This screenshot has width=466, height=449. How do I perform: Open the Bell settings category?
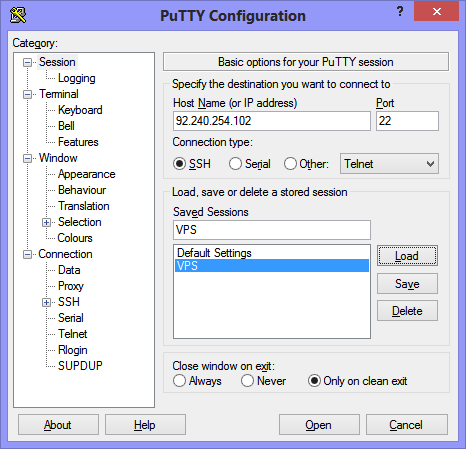pos(66,126)
